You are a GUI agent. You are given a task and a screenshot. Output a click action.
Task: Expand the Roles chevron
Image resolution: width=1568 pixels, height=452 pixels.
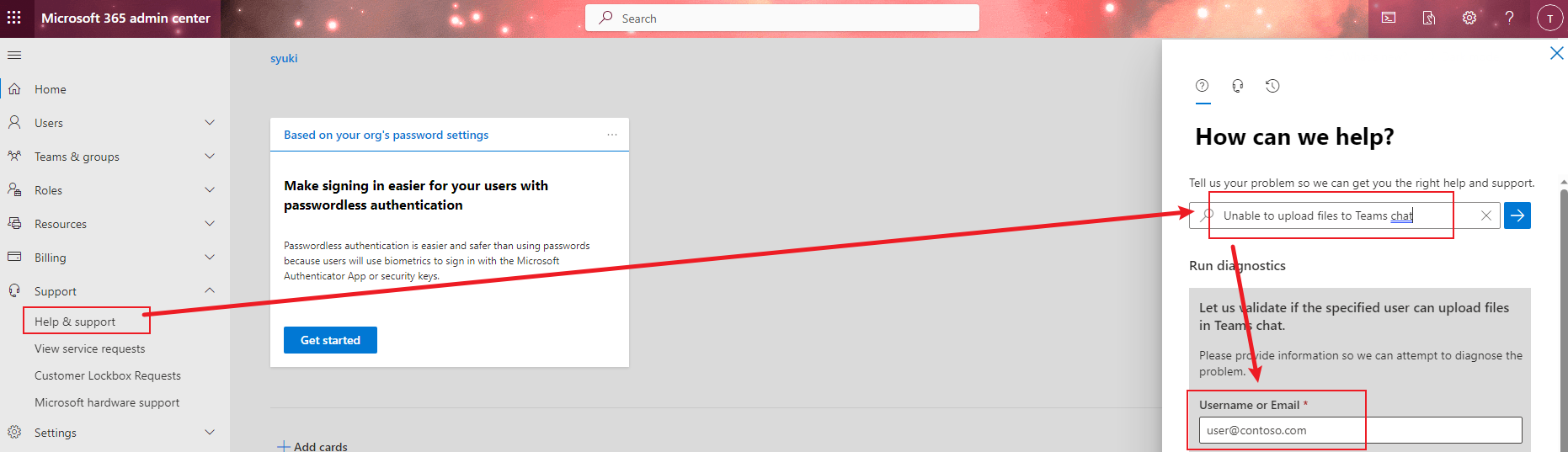(x=210, y=189)
